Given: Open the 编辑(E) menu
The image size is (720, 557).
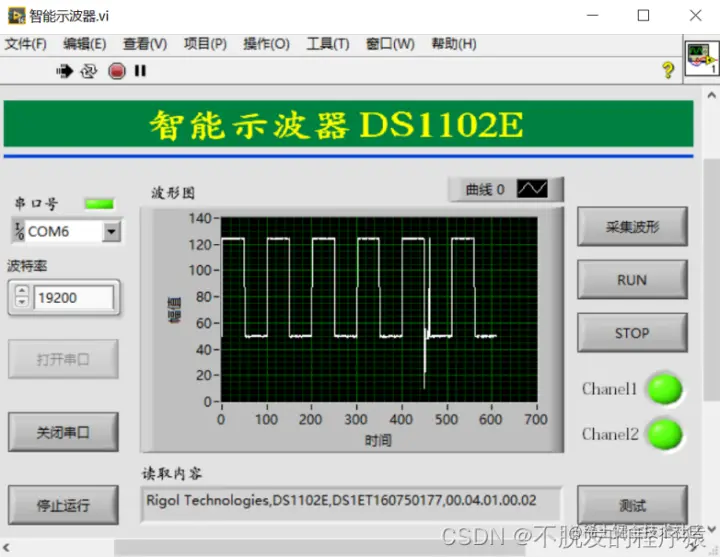Looking at the screenshot, I should (x=84, y=44).
